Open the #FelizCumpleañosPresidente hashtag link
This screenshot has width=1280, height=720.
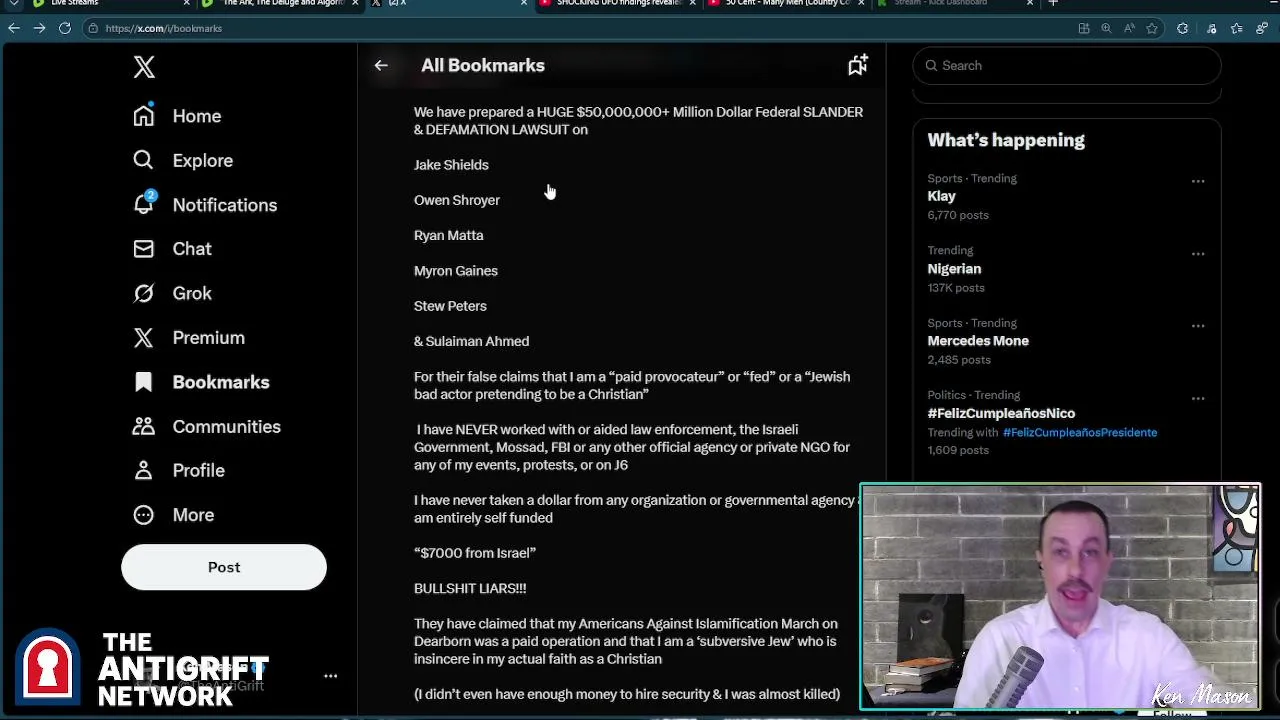point(1080,433)
